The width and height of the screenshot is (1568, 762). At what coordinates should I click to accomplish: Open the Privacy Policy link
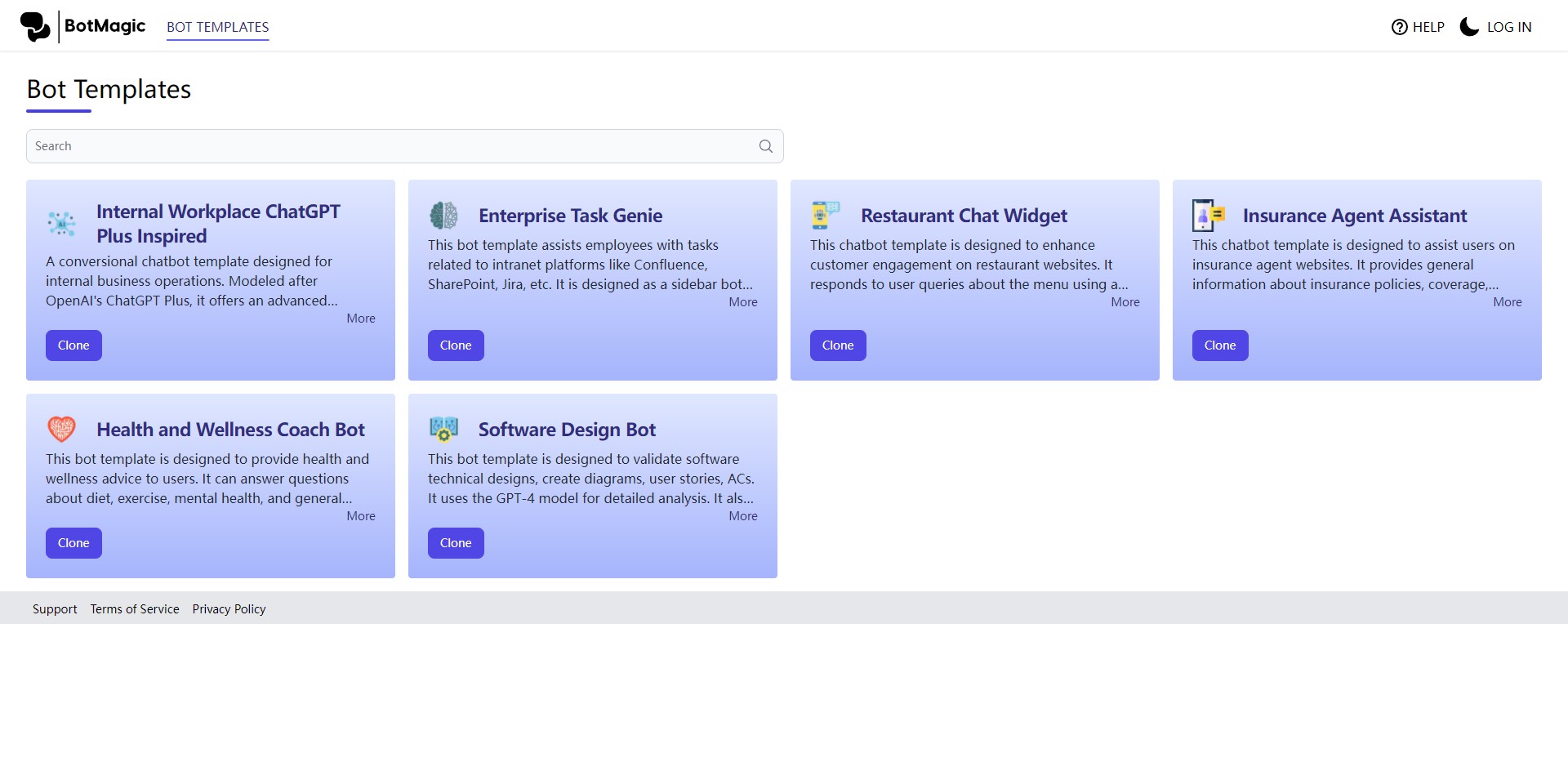coord(229,608)
